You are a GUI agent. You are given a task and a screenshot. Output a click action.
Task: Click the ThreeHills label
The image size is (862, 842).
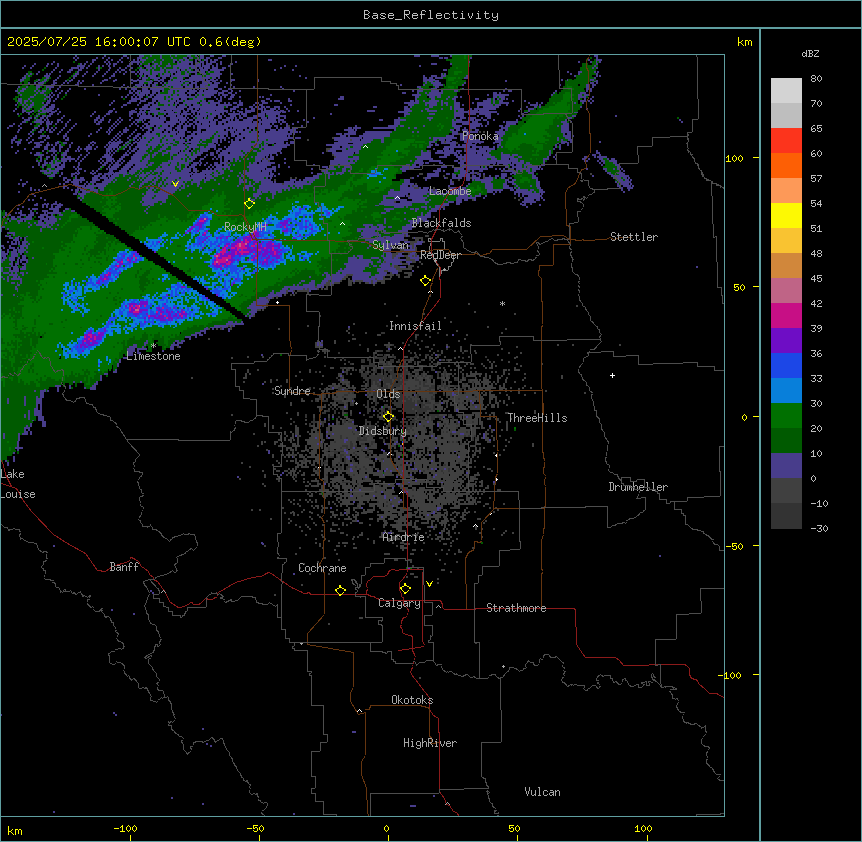click(x=537, y=418)
